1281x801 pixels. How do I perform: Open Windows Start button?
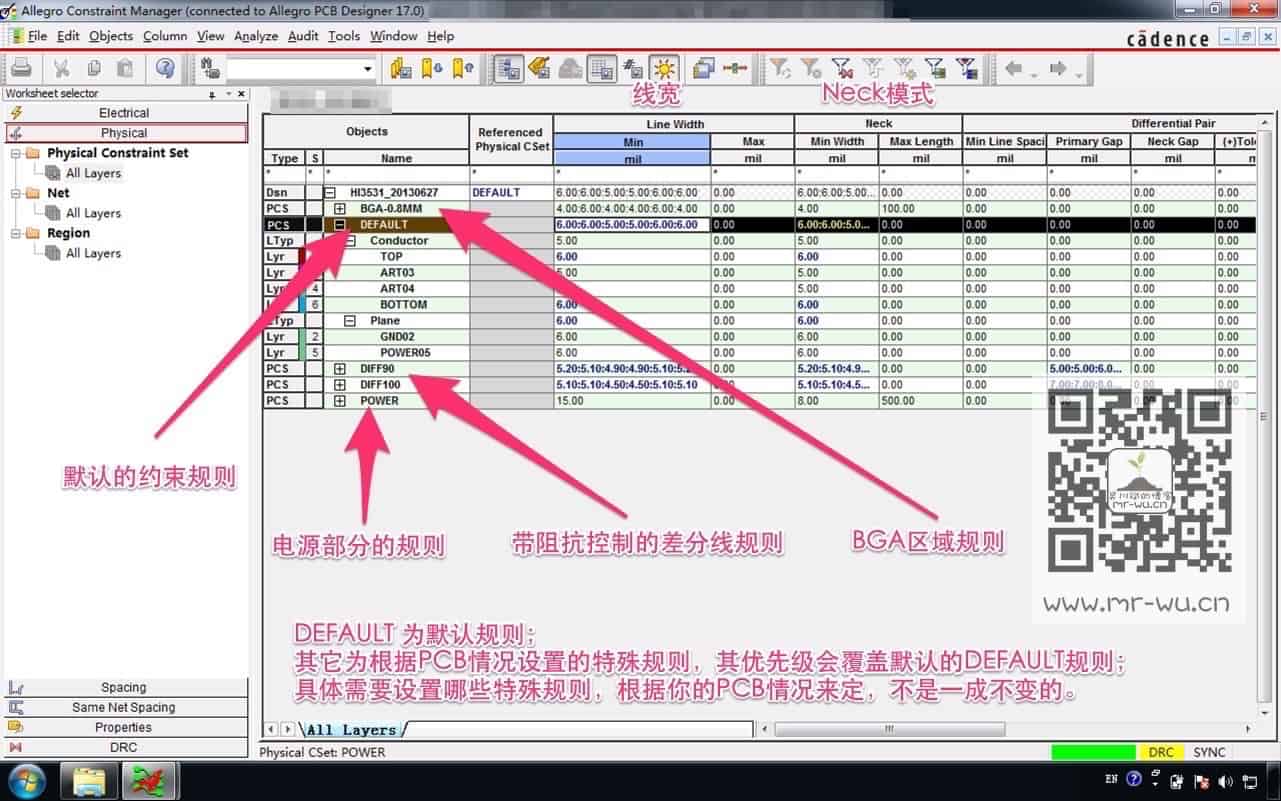[x=26, y=779]
